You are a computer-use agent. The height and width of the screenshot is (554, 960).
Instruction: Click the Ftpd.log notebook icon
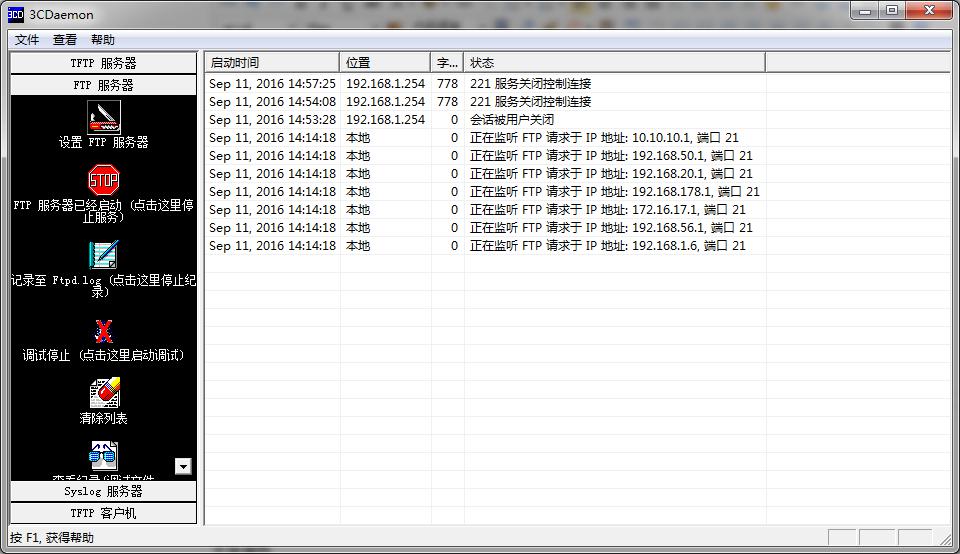103,255
